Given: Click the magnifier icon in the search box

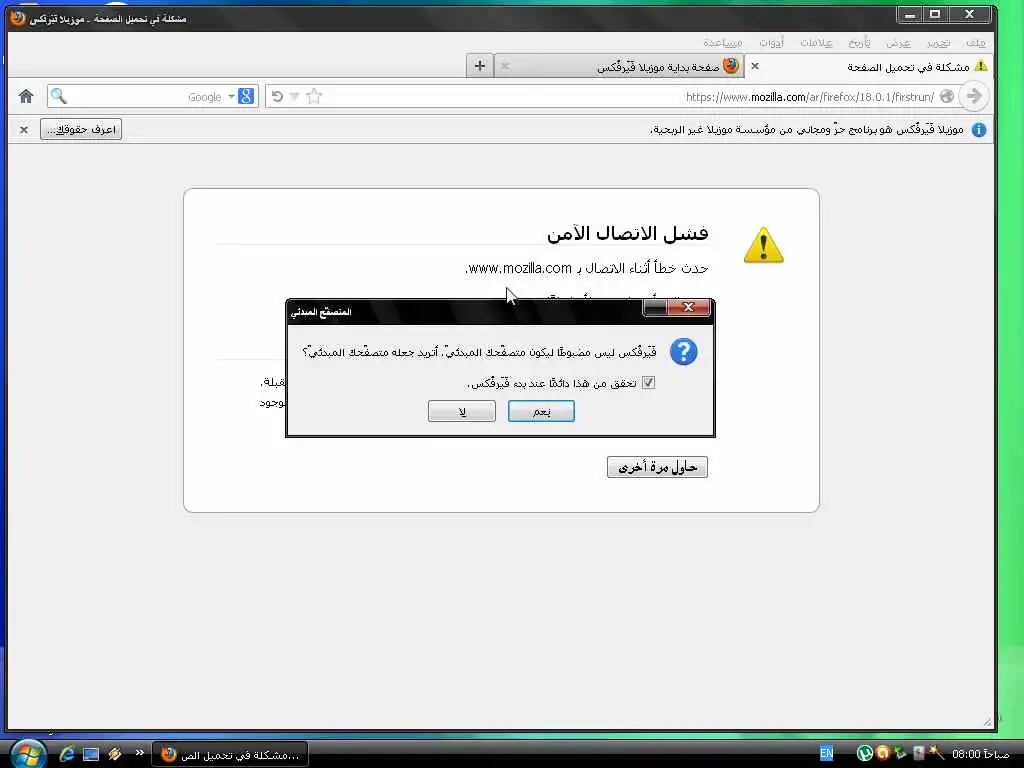Looking at the screenshot, I should (x=59, y=96).
